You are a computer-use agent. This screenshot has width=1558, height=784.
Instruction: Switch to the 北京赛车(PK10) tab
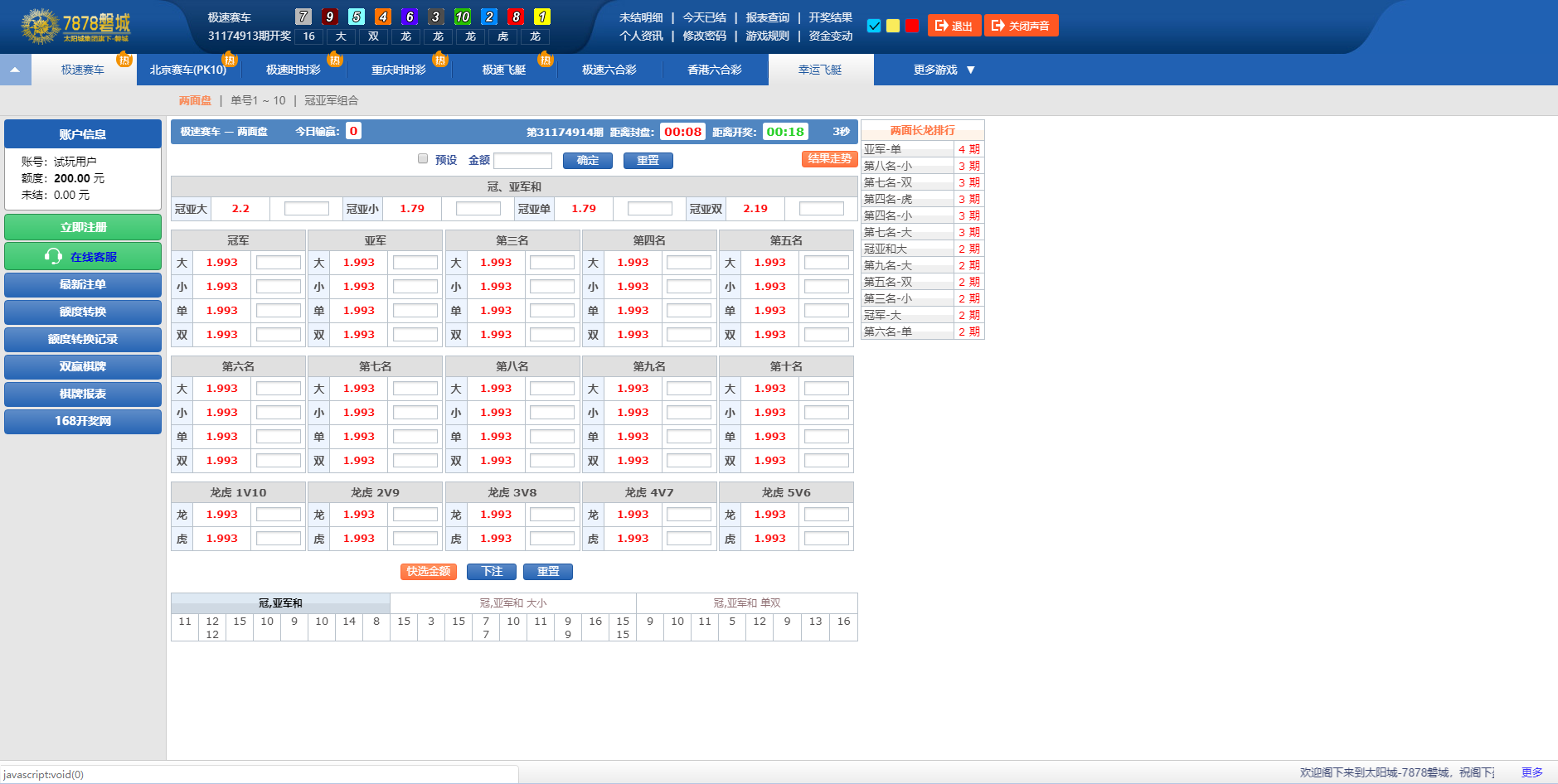(x=188, y=70)
